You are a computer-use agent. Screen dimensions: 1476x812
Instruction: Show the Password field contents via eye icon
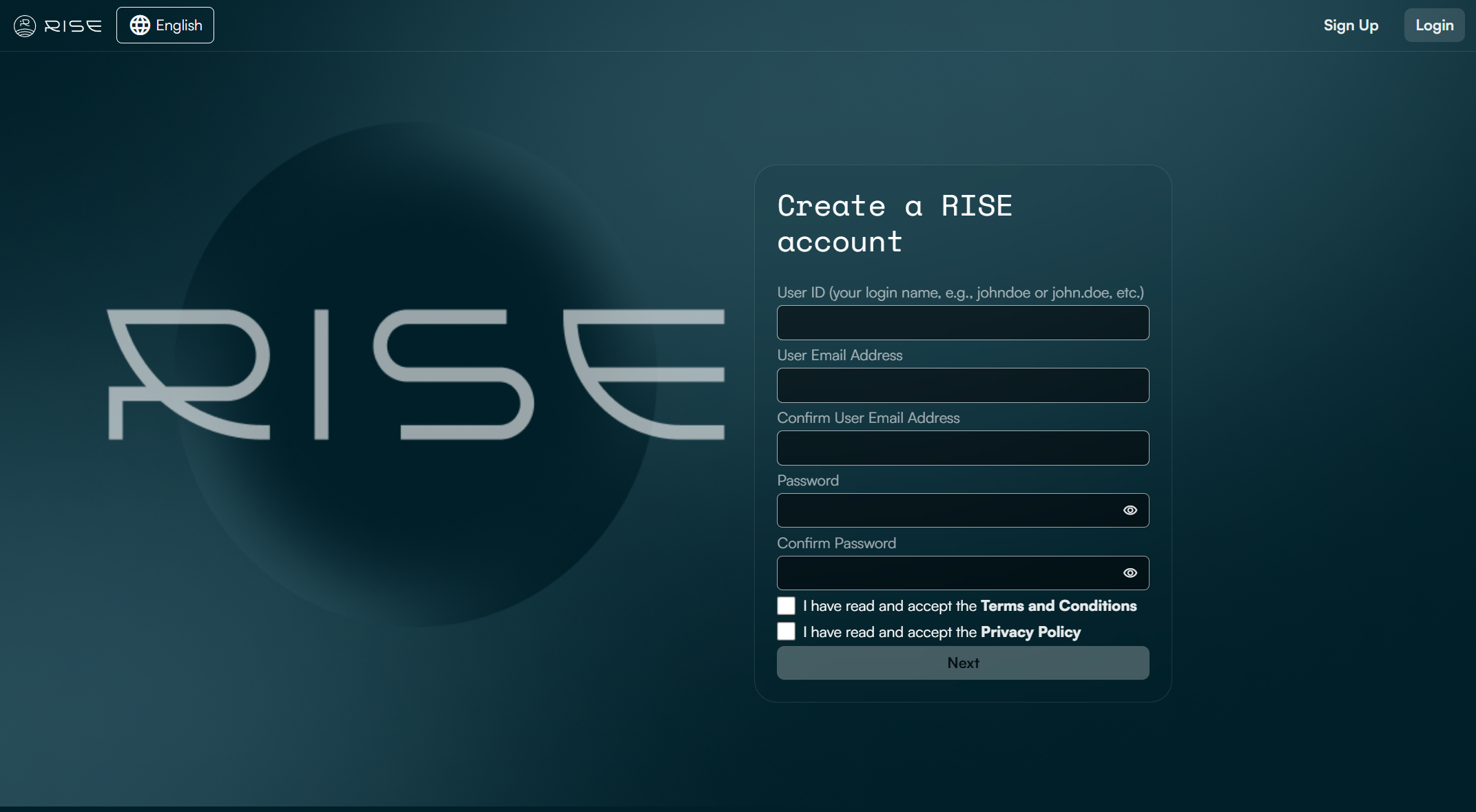(x=1130, y=510)
